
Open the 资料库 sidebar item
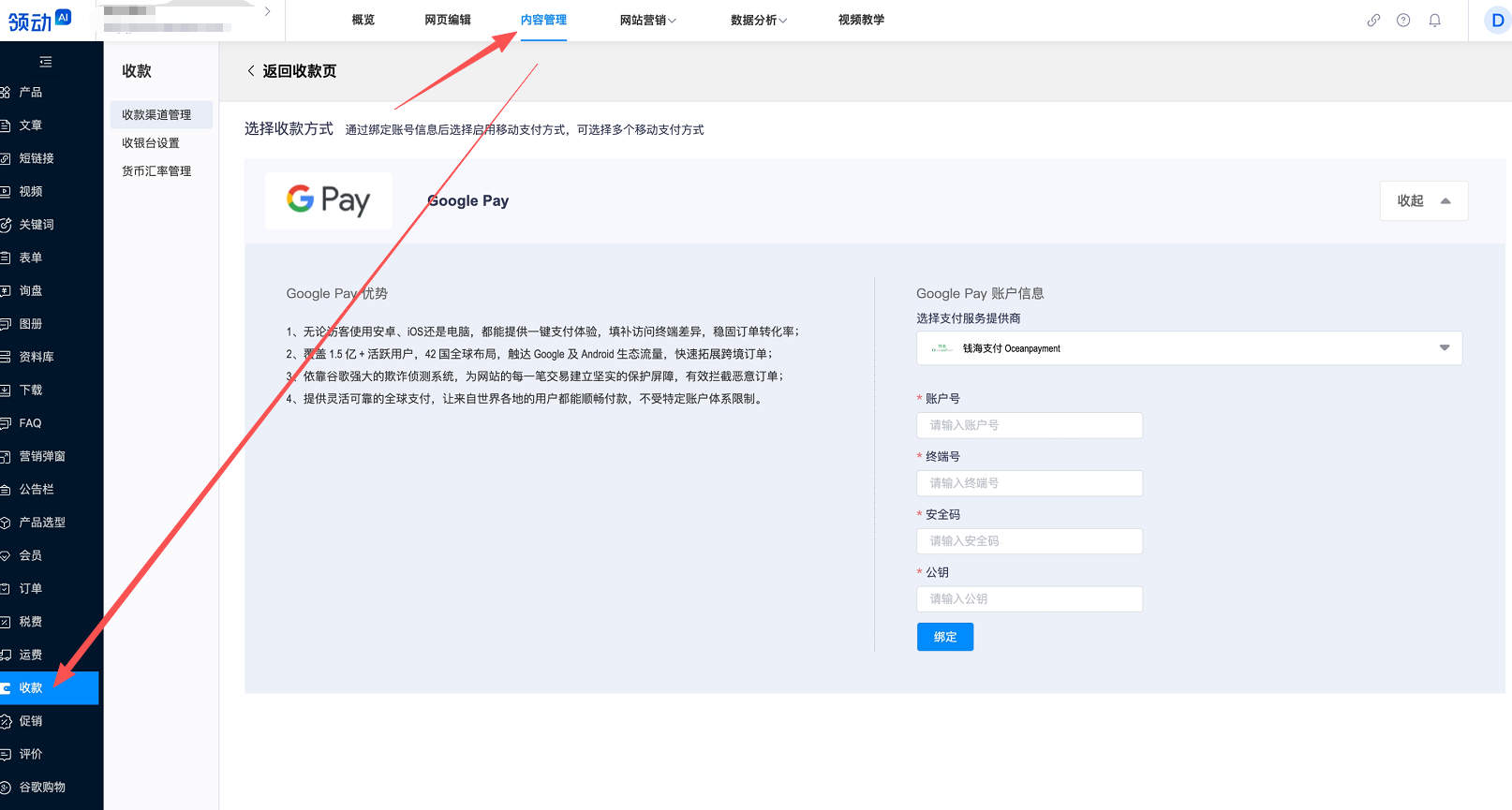pyautogui.click(x=36, y=357)
